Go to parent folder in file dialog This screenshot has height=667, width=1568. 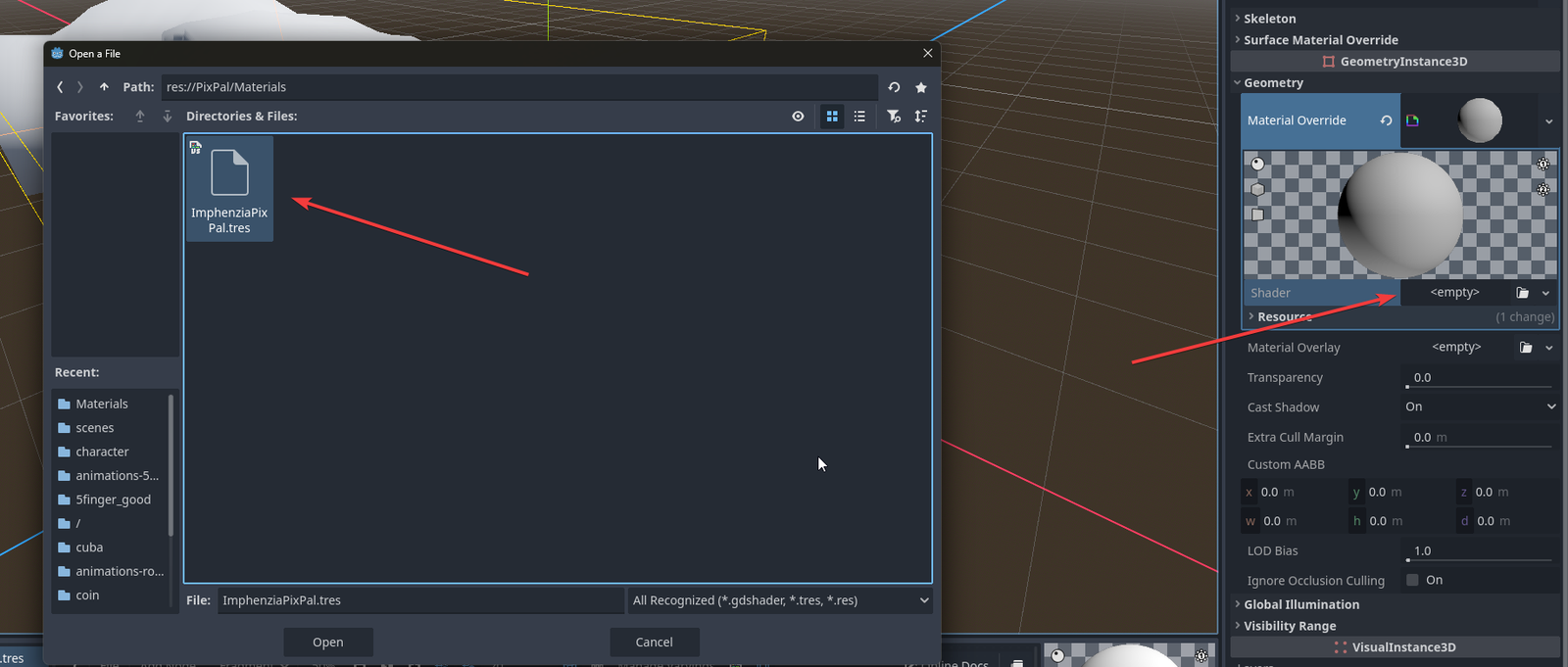tap(104, 87)
